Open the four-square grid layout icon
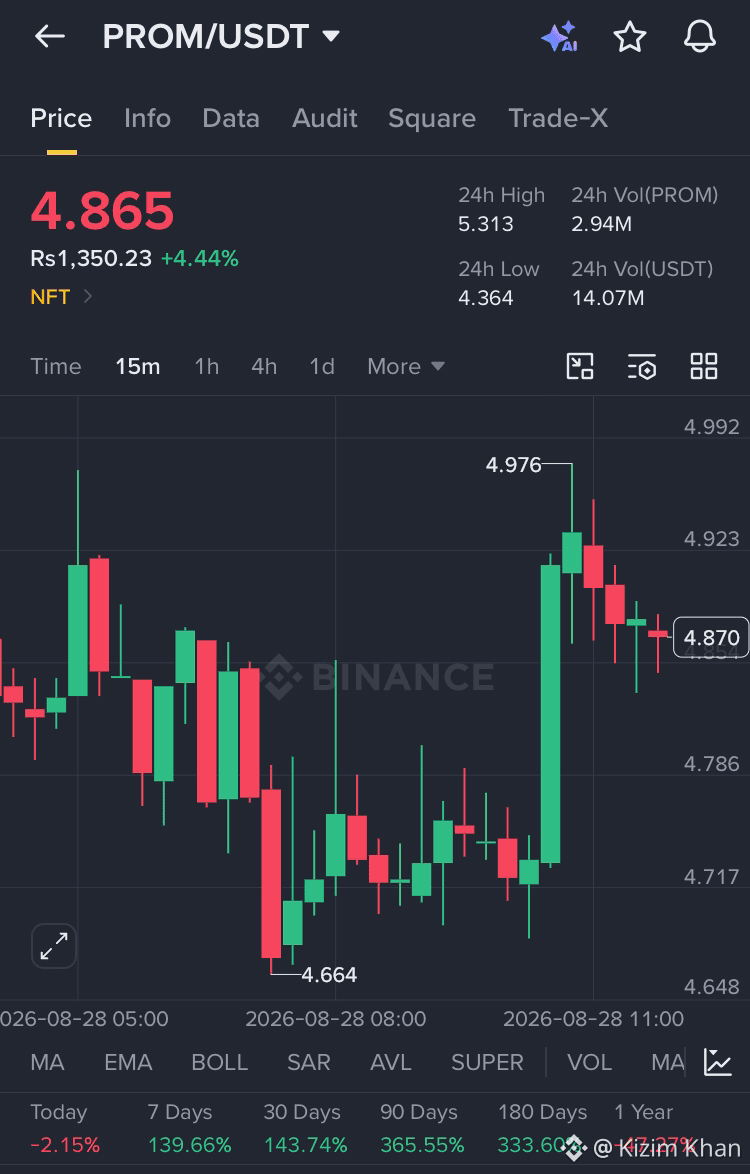The width and height of the screenshot is (750, 1174). point(704,366)
